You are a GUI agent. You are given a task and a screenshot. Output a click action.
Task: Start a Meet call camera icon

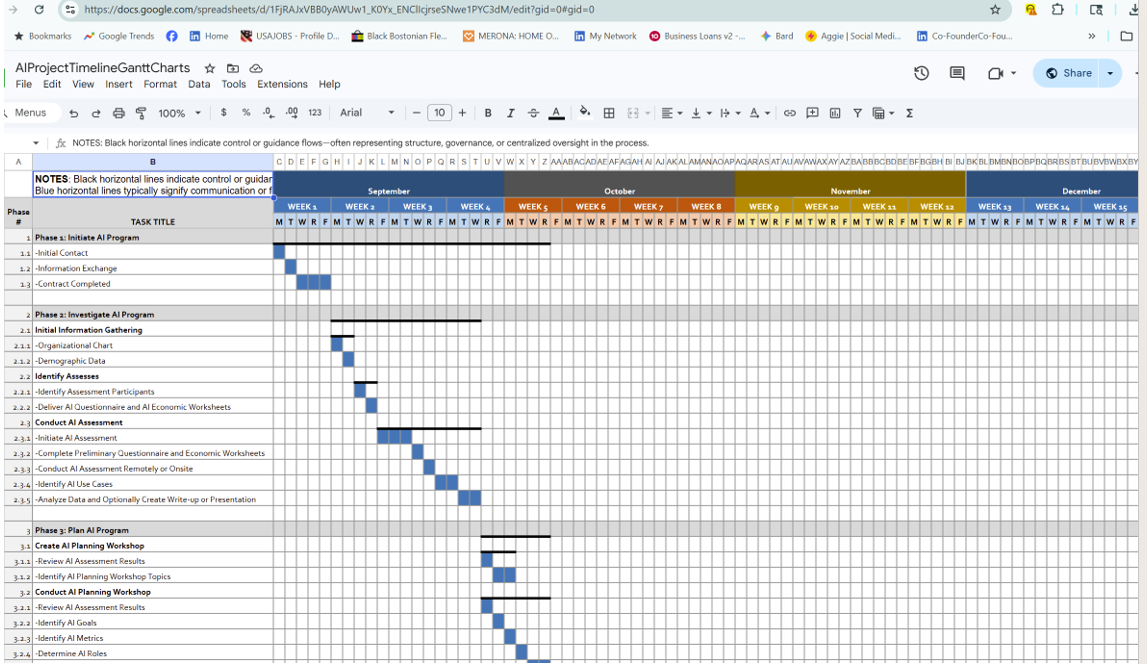995,73
